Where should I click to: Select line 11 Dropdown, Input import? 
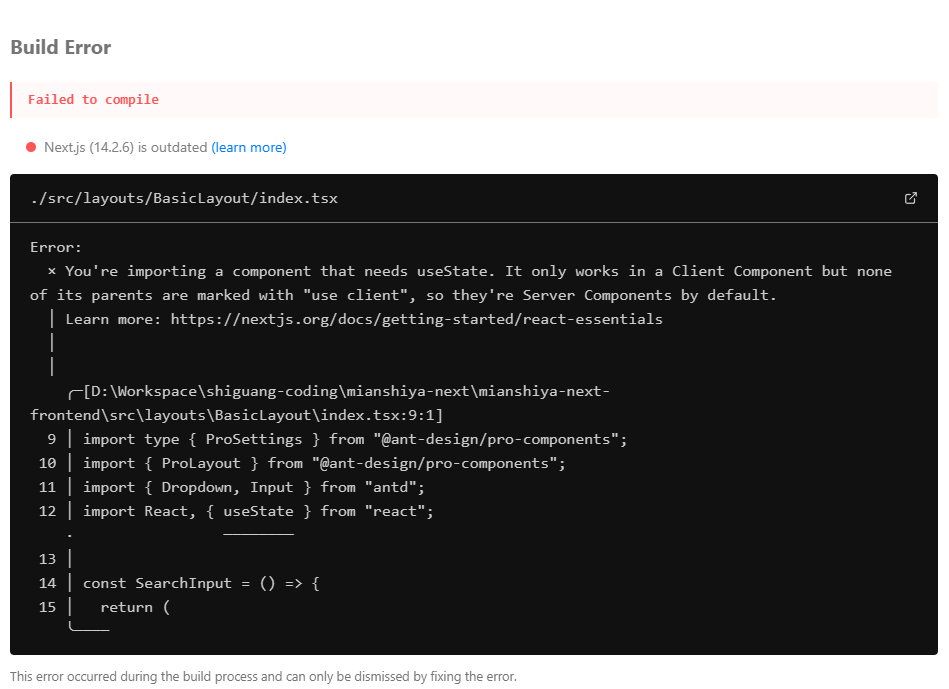[254, 487]
